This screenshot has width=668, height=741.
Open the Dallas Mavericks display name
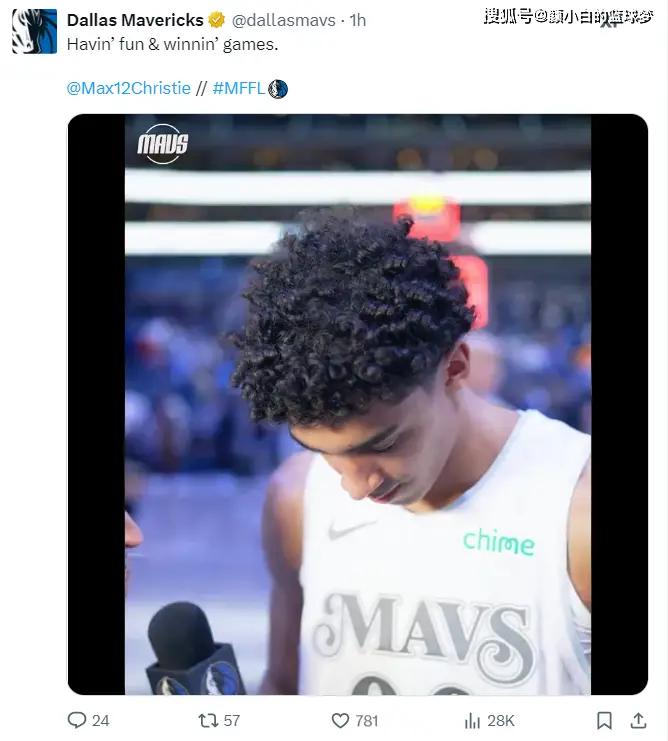(135, 20)
